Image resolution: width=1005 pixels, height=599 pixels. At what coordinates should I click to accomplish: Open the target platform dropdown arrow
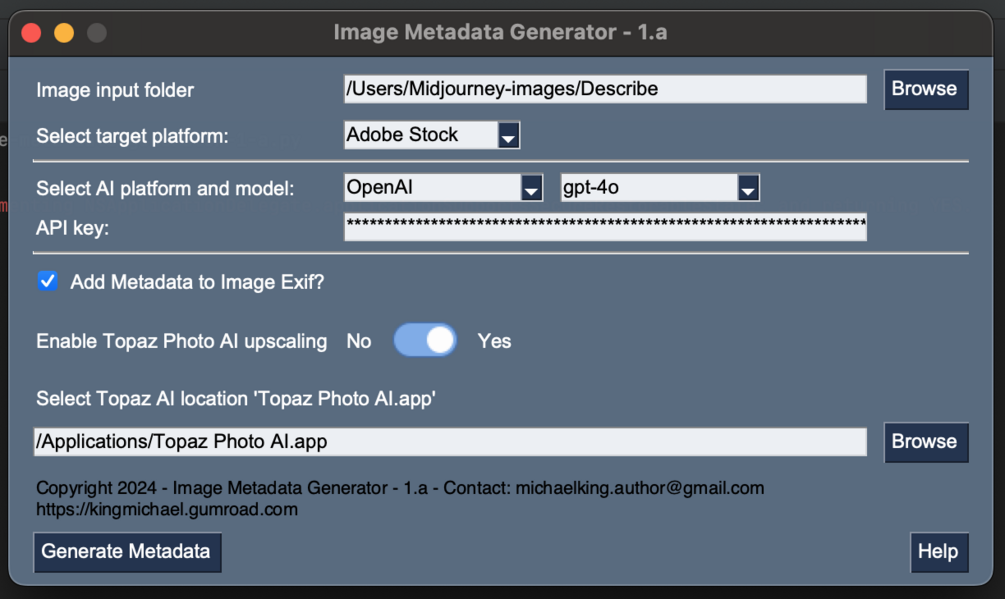[x=508, y=136]
